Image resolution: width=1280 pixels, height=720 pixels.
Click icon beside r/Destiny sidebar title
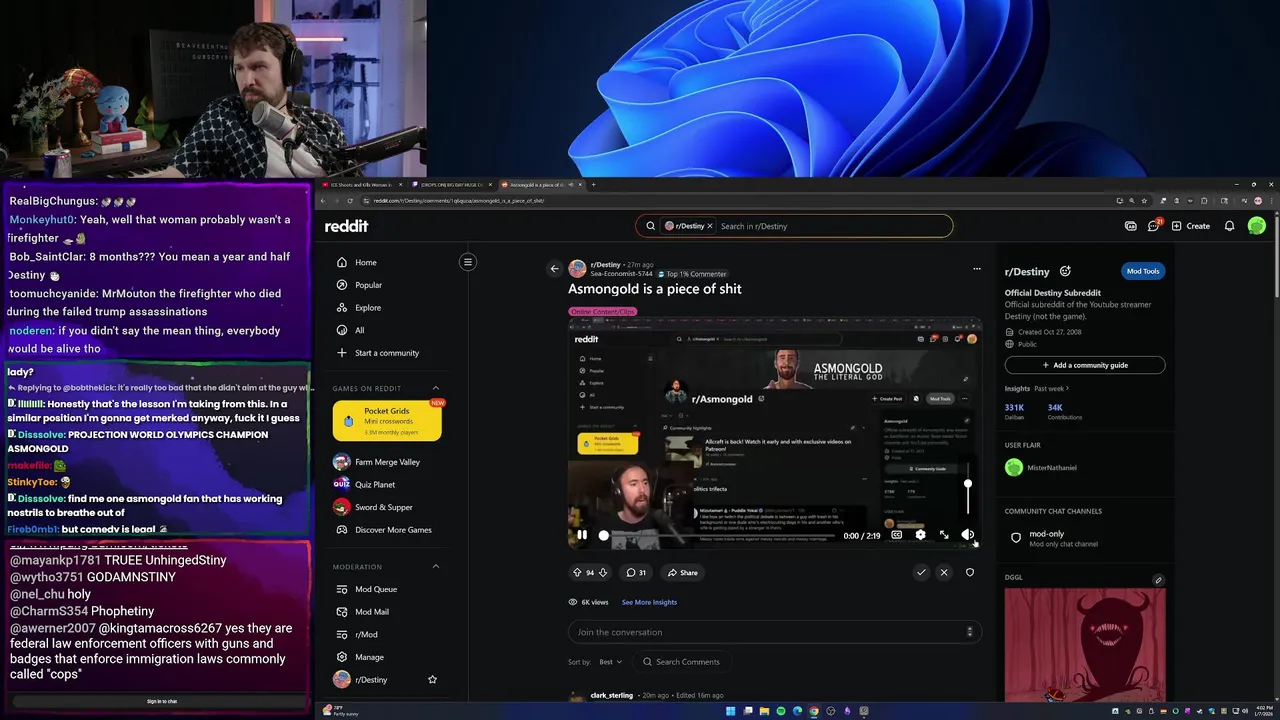pos(1065,271)
